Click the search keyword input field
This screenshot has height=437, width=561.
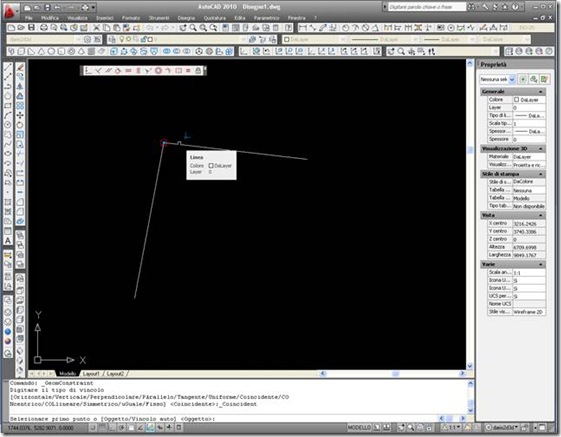427,7
